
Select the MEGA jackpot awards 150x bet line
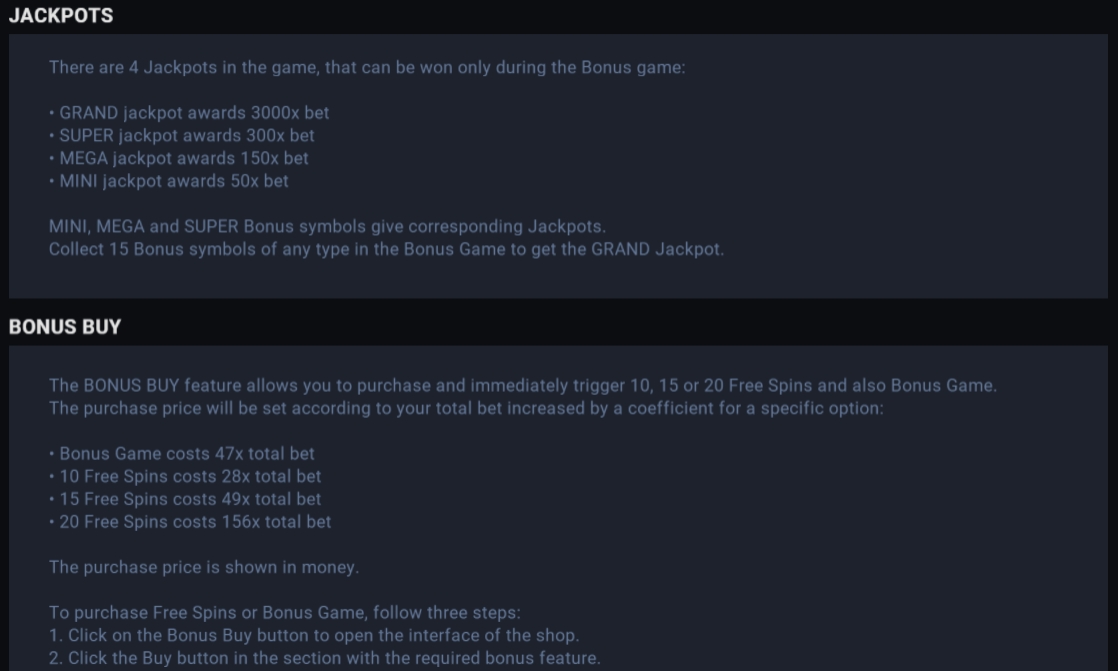[179, 158]
